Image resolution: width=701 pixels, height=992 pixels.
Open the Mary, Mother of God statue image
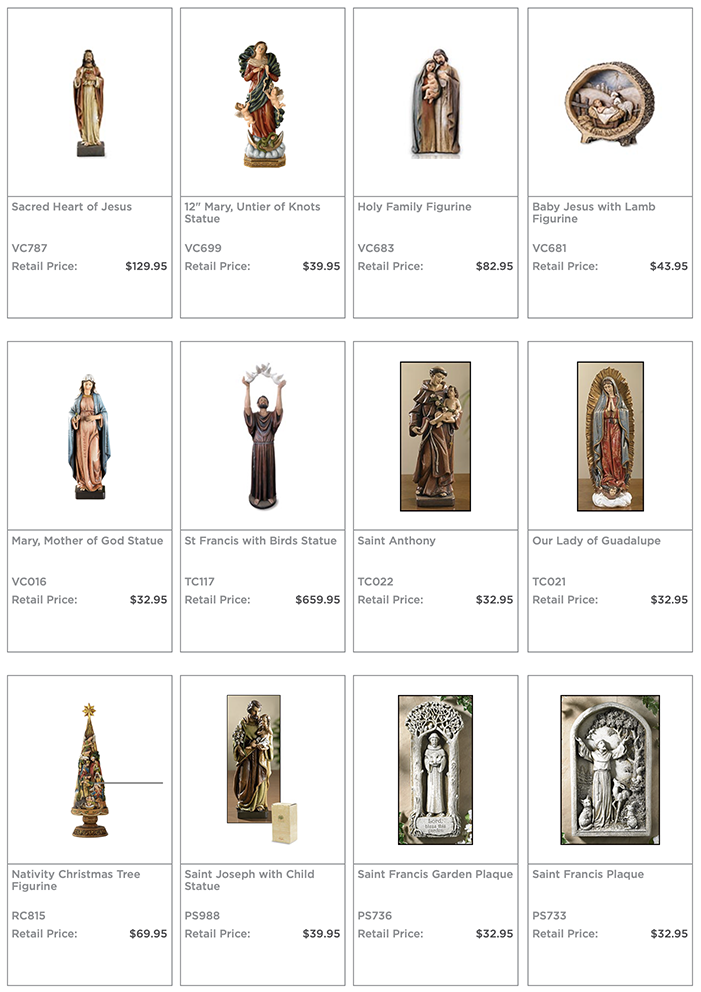89,436
